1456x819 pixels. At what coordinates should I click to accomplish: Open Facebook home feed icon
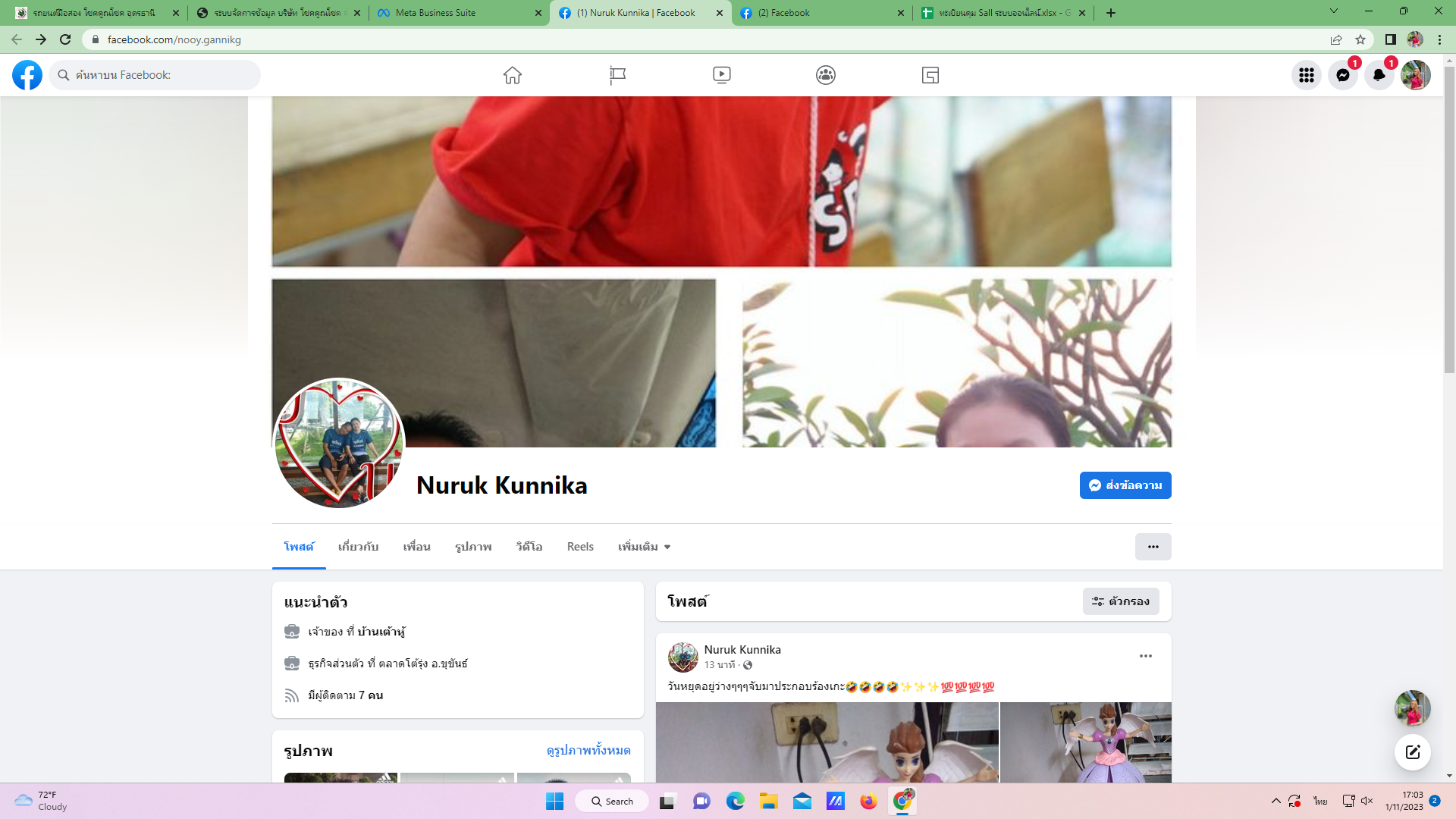(513, 75)
